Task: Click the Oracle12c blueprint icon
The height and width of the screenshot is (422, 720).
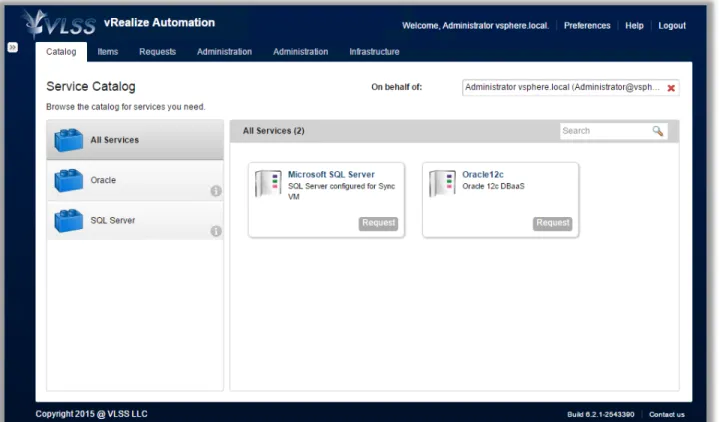Action: tap(442, 183)
